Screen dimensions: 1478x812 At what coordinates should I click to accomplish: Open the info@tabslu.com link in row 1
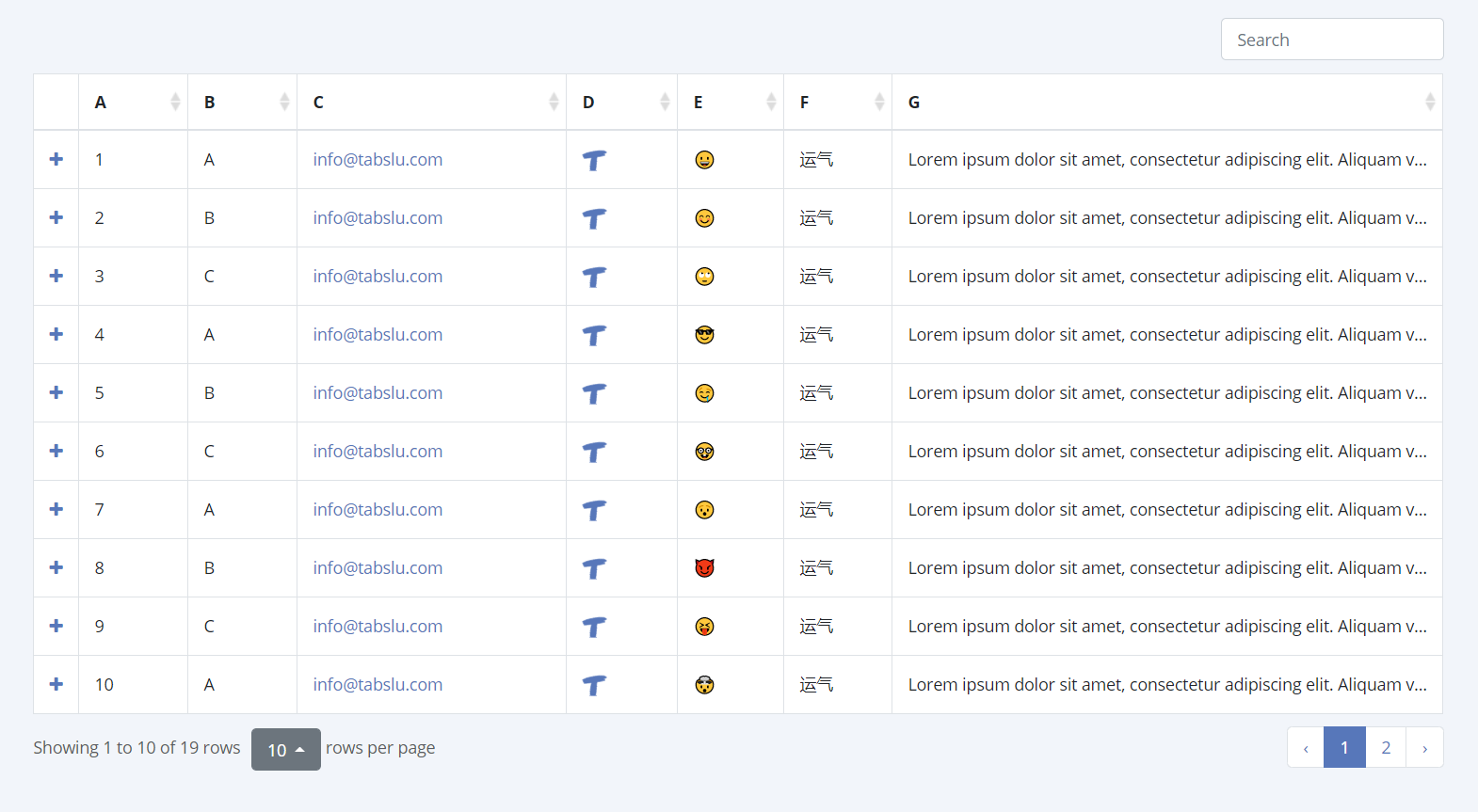coord(378,159)
